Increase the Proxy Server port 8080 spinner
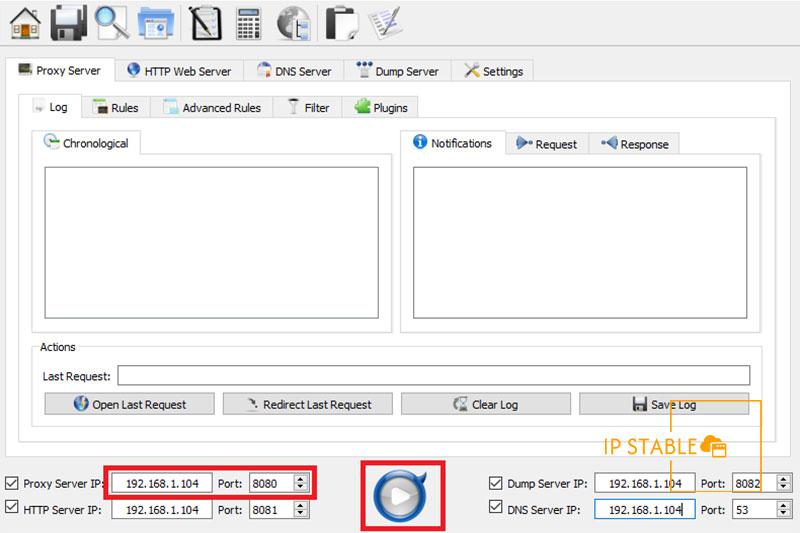This screenshot has height=533, width=800. [299, 479]
